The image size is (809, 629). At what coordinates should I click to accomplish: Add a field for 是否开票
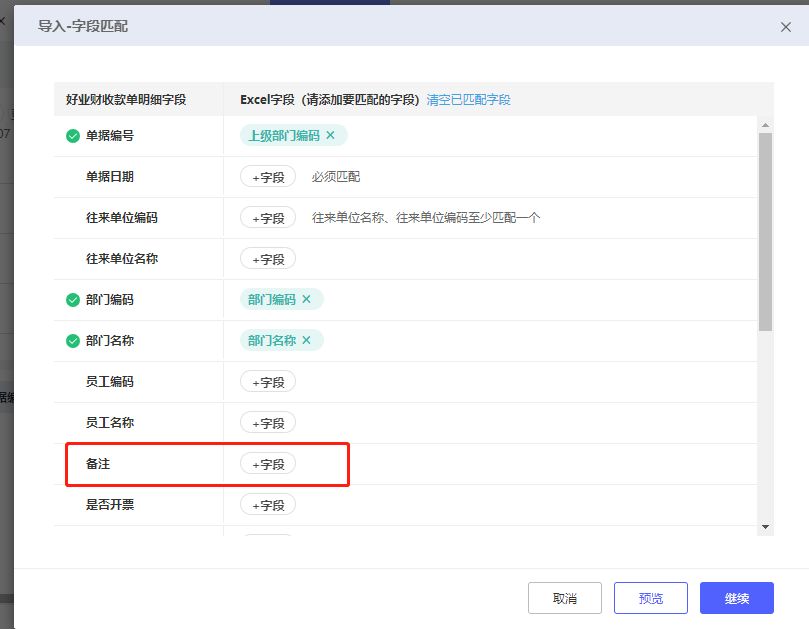coord(268,505)
